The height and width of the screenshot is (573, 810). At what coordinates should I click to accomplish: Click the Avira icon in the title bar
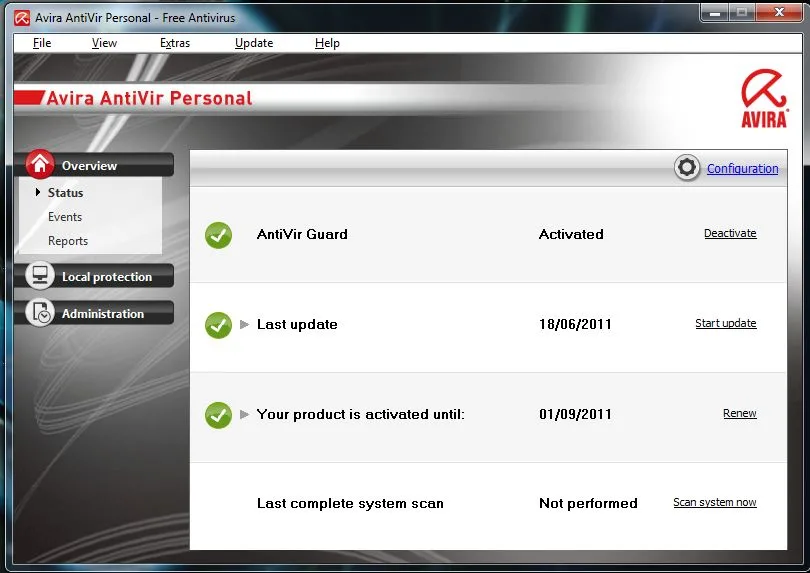pos(22,18)
